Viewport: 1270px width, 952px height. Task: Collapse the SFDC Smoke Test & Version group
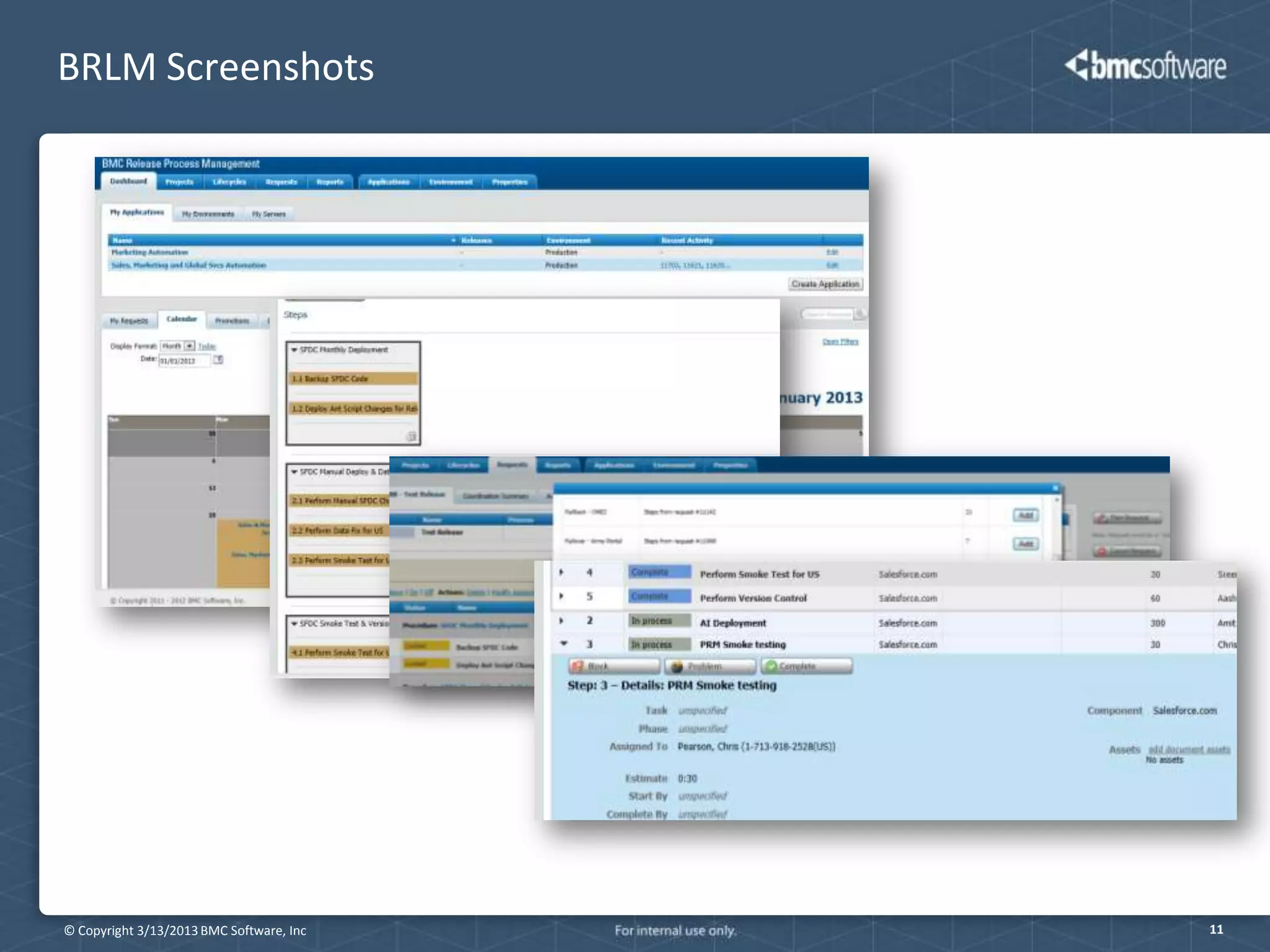coord(295,624)
